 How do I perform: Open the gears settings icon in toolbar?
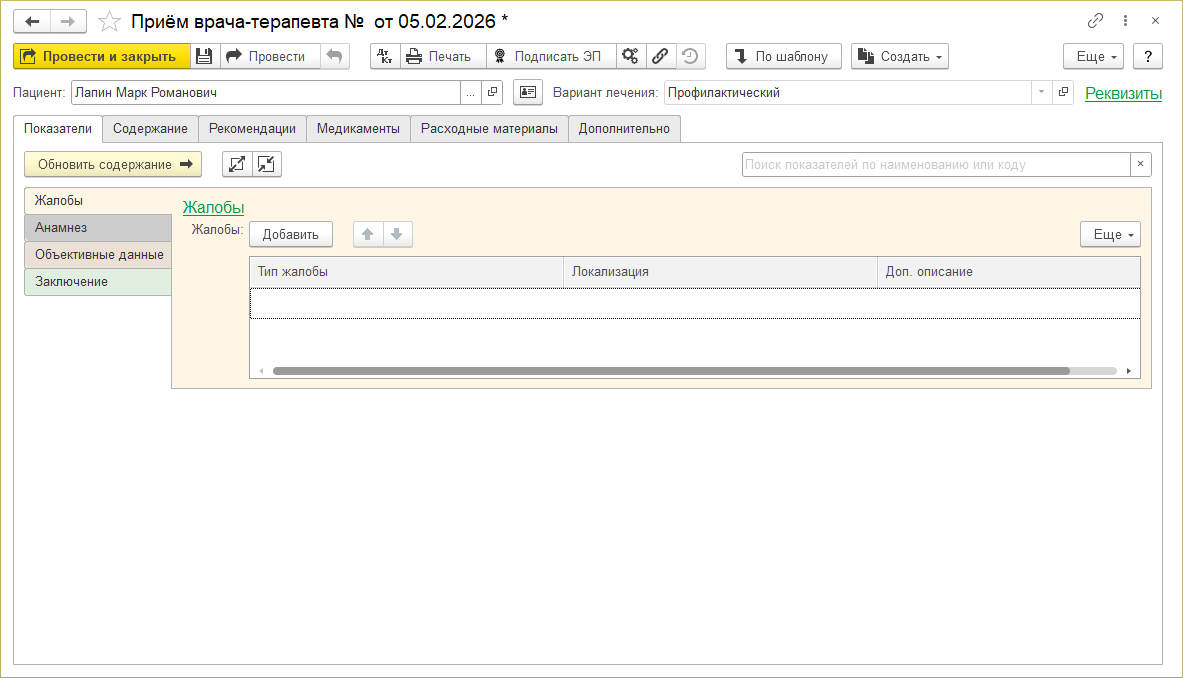coord(631,57)
